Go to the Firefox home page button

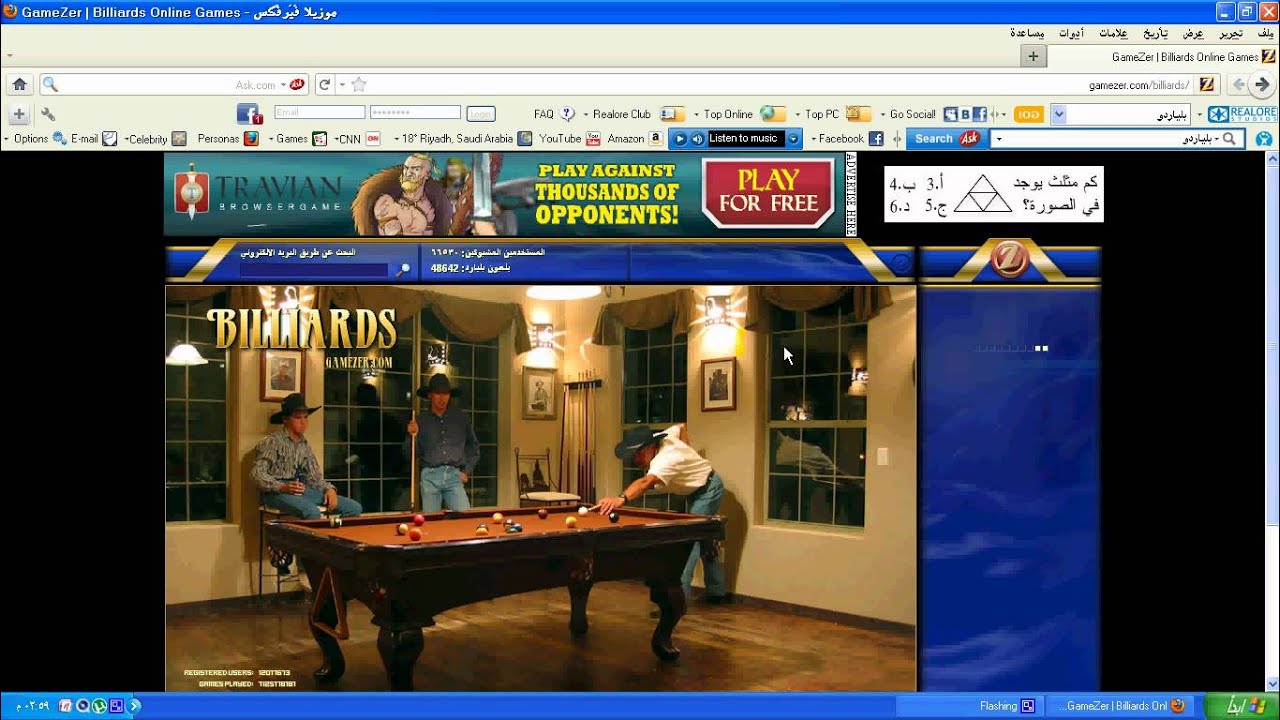point(19,85)
